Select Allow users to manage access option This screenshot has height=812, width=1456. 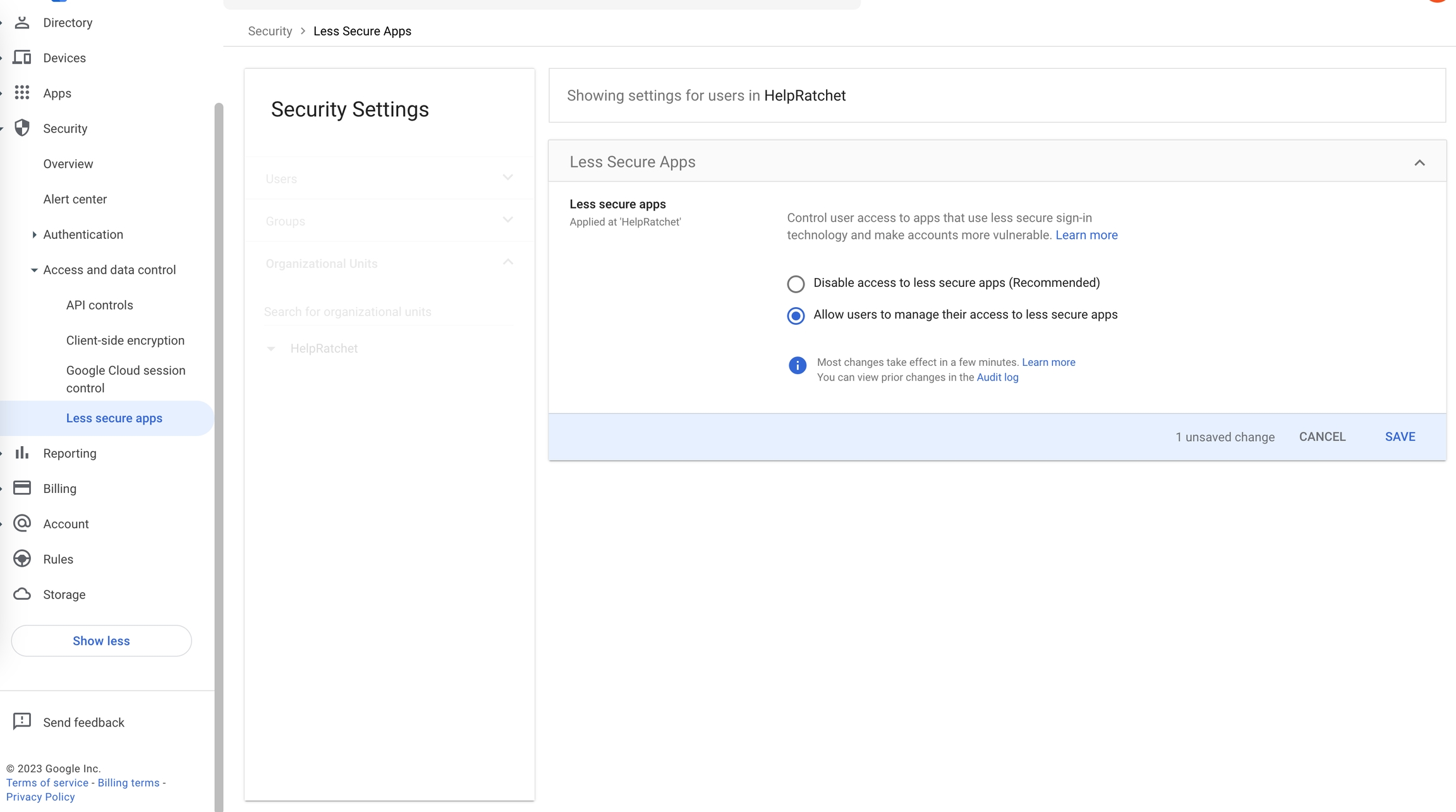point(796,315)
